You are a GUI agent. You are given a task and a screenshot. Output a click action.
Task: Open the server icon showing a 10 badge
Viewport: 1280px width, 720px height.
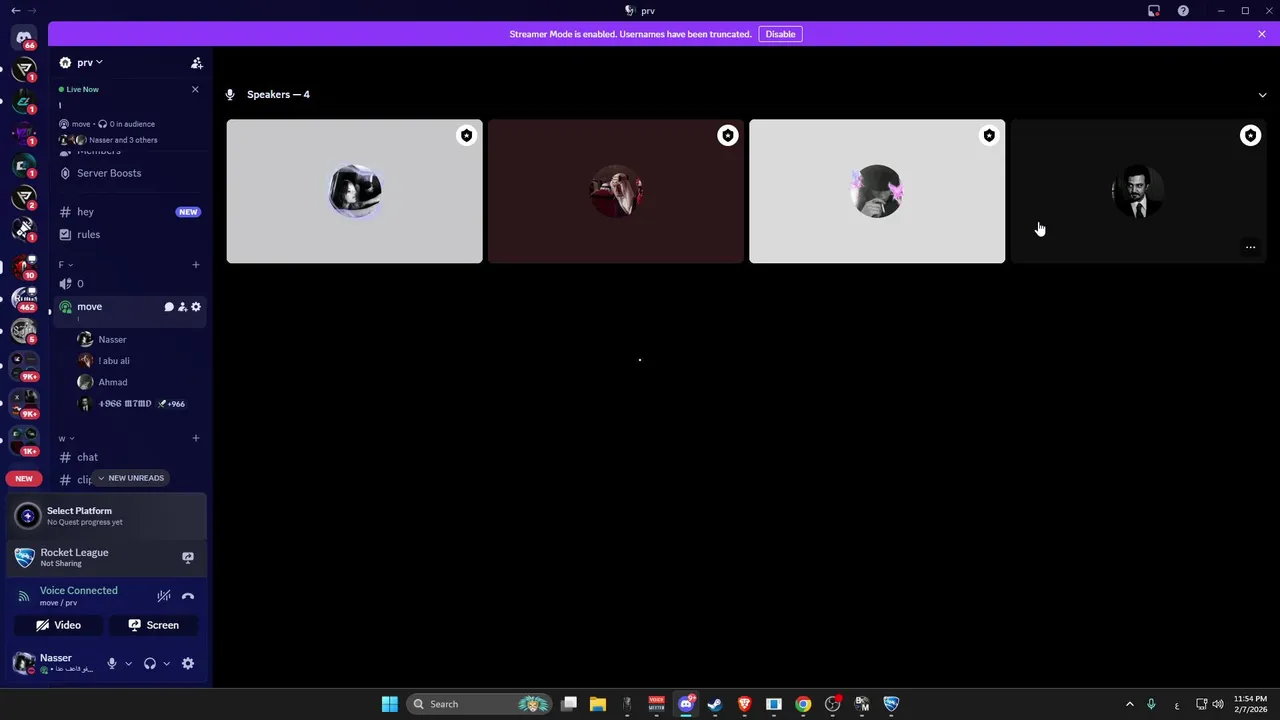pos(24,265)
